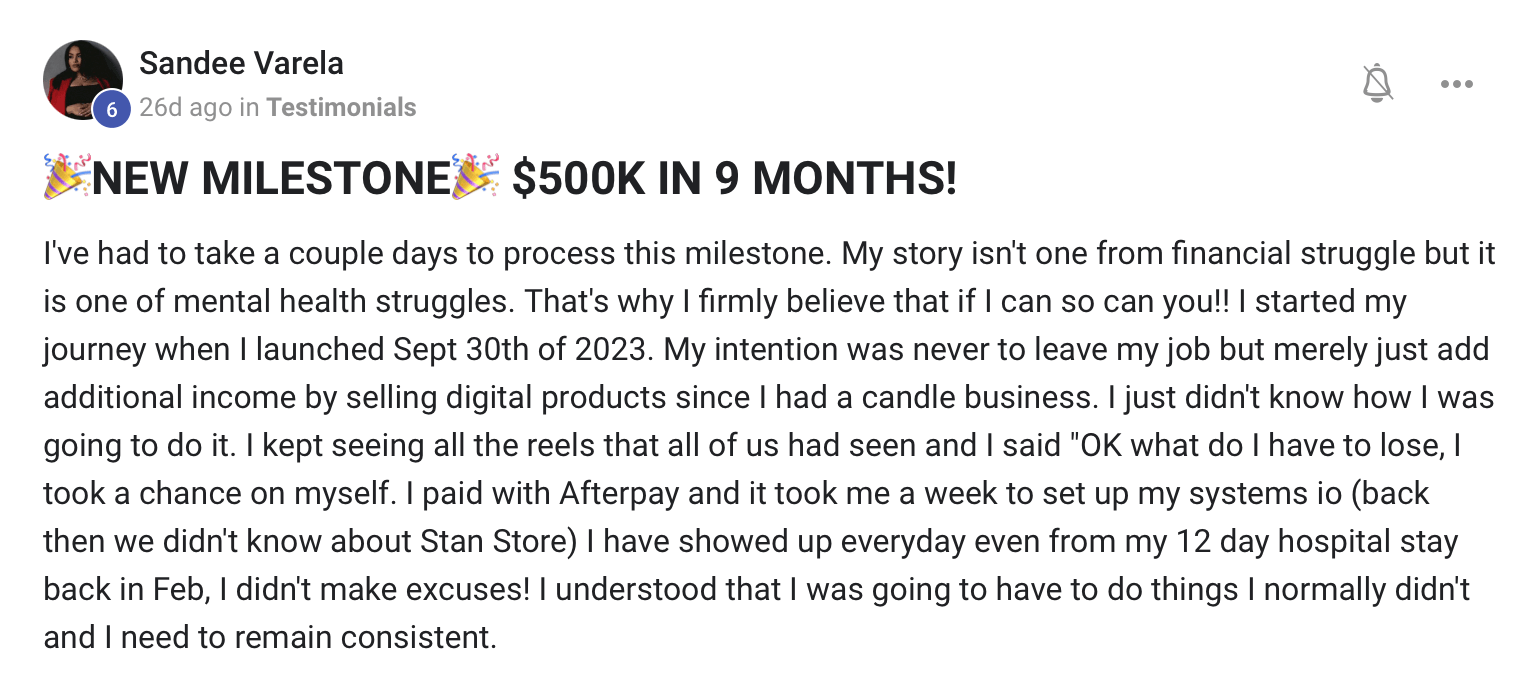The width and height of the screenshot is (1530, 674).
Task: Open the three-dot post options menu
Action: (1457, 84)
